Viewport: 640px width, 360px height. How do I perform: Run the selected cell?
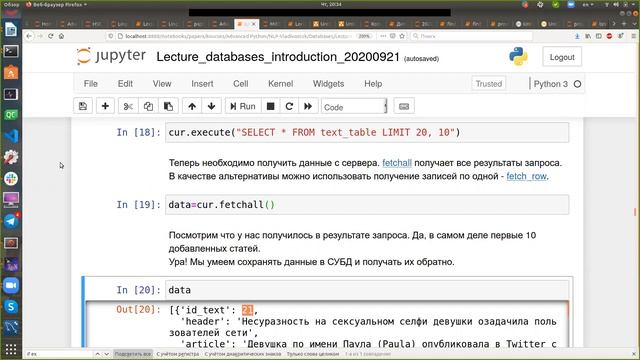point(243,106)
